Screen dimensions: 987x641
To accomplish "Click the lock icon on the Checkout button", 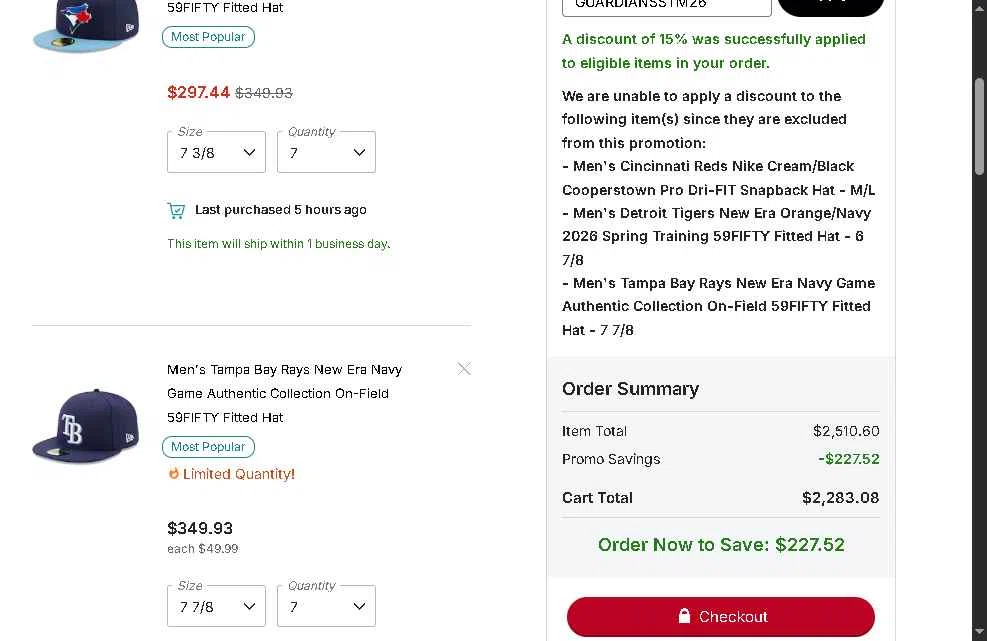I will click(x=684, y=616).
